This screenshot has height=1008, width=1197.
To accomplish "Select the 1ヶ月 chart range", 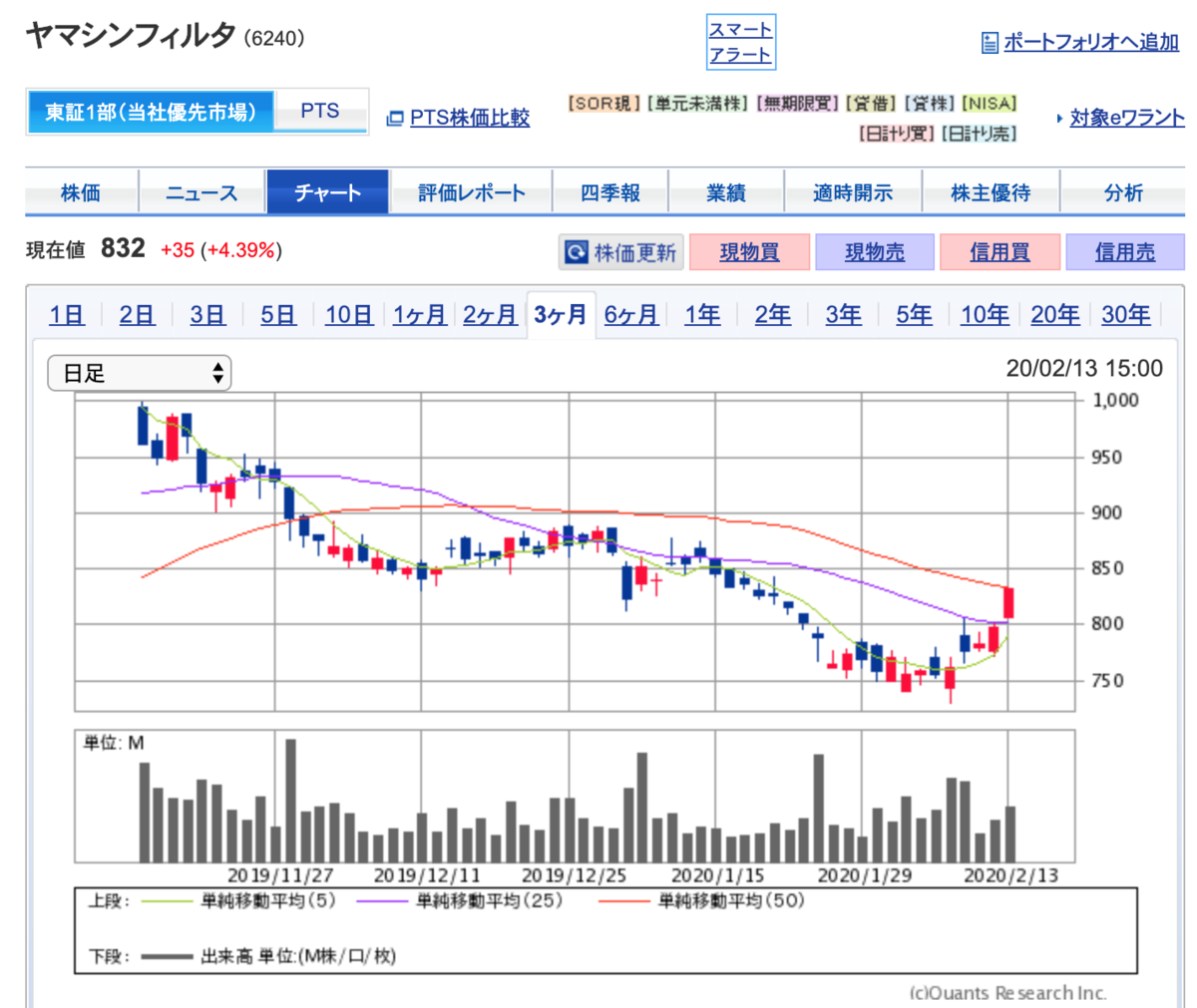I will coord(419,315).
